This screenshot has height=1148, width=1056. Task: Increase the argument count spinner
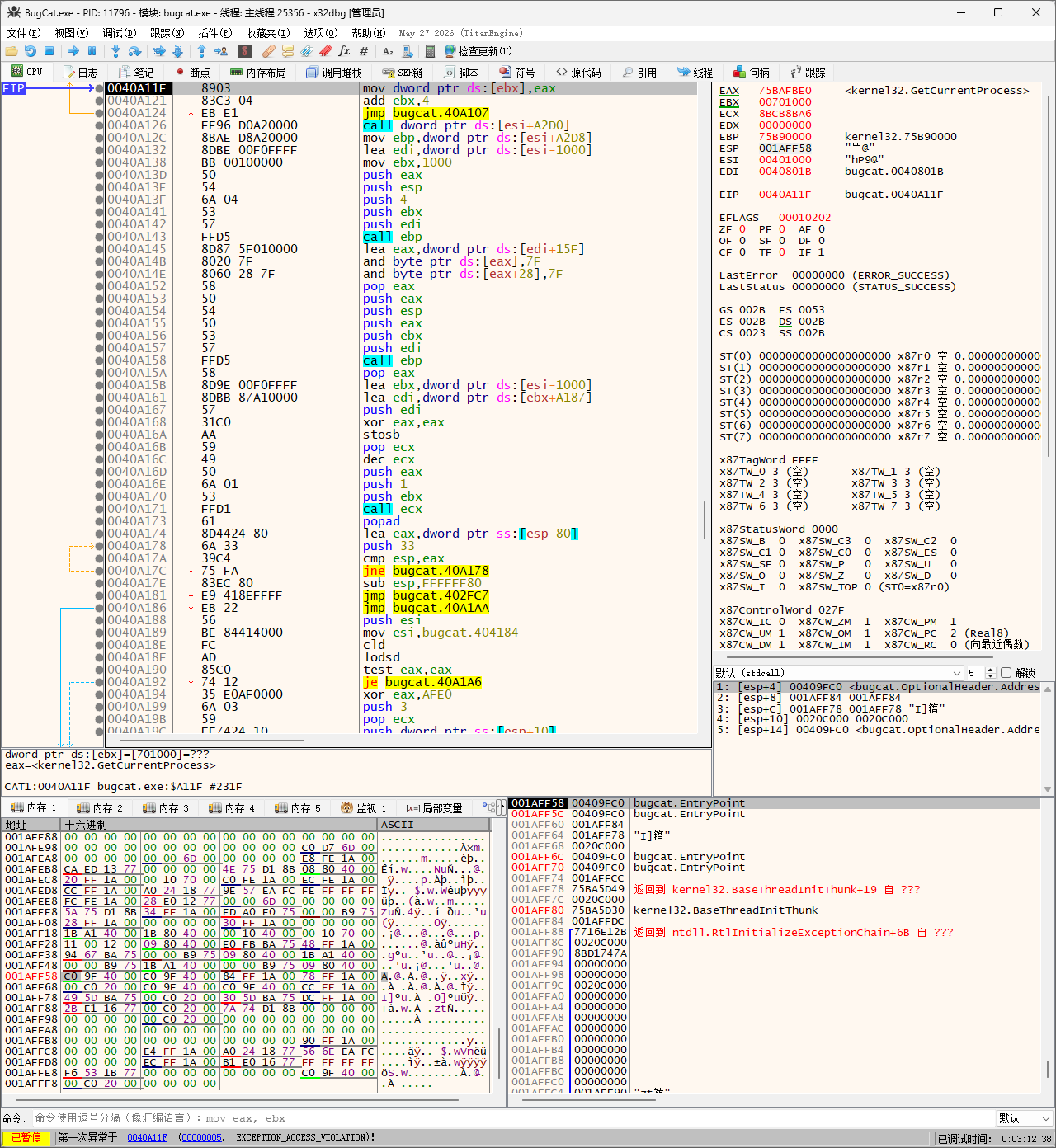click(991, 670)
